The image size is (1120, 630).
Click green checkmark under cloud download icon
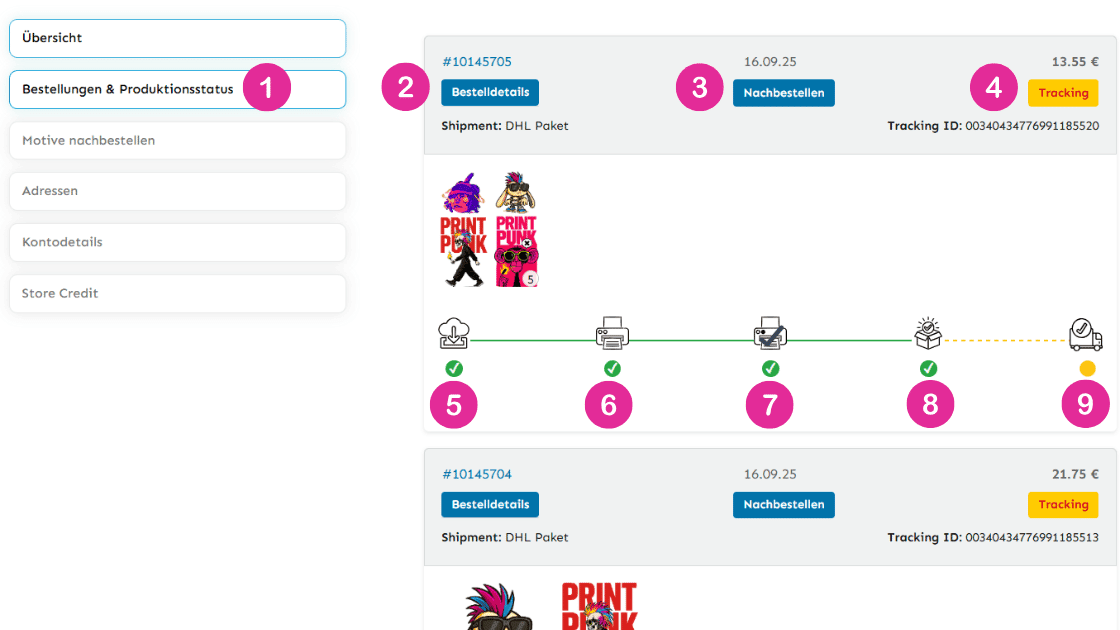[454, 369]
